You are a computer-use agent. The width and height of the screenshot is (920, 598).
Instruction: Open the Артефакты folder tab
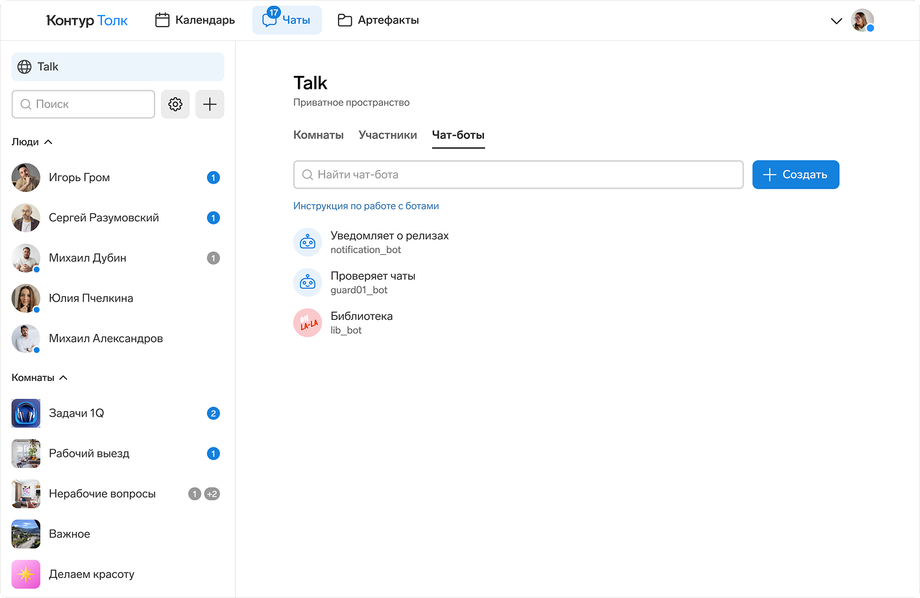[x=378, y=20]
